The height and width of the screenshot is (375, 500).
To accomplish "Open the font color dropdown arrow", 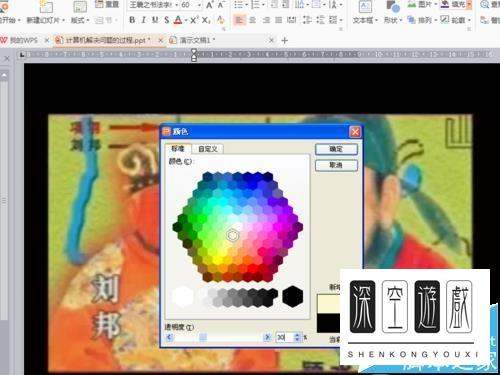I will [186, 20].
